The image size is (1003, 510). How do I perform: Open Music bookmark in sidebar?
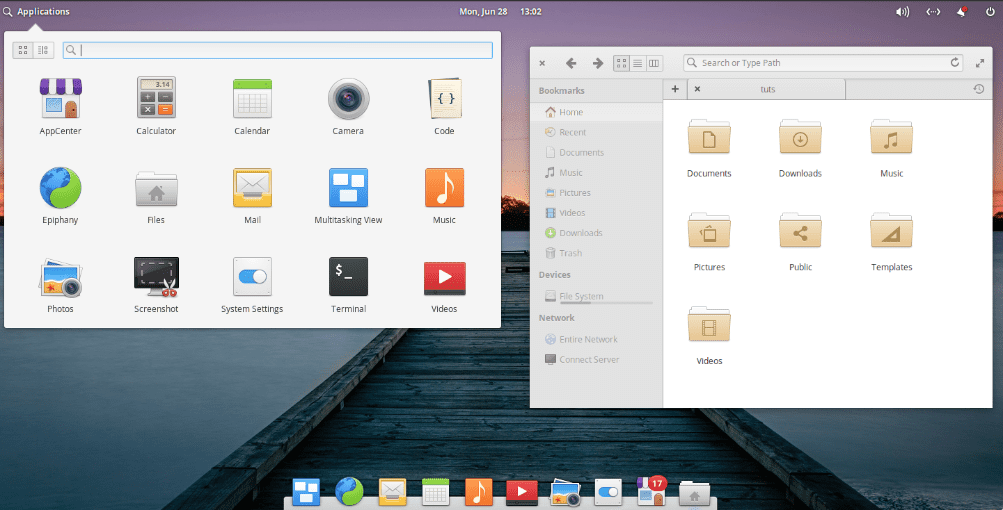(596, 173)
